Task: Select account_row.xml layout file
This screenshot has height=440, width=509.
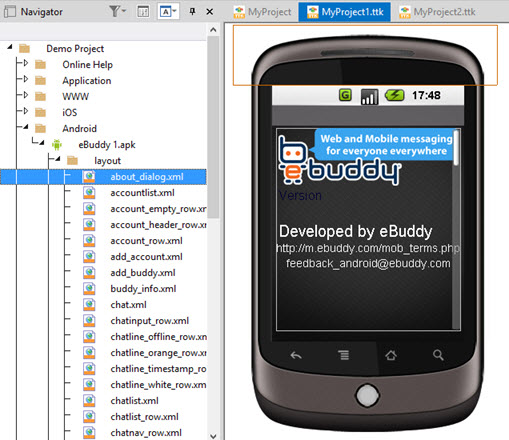Action: 146,241
